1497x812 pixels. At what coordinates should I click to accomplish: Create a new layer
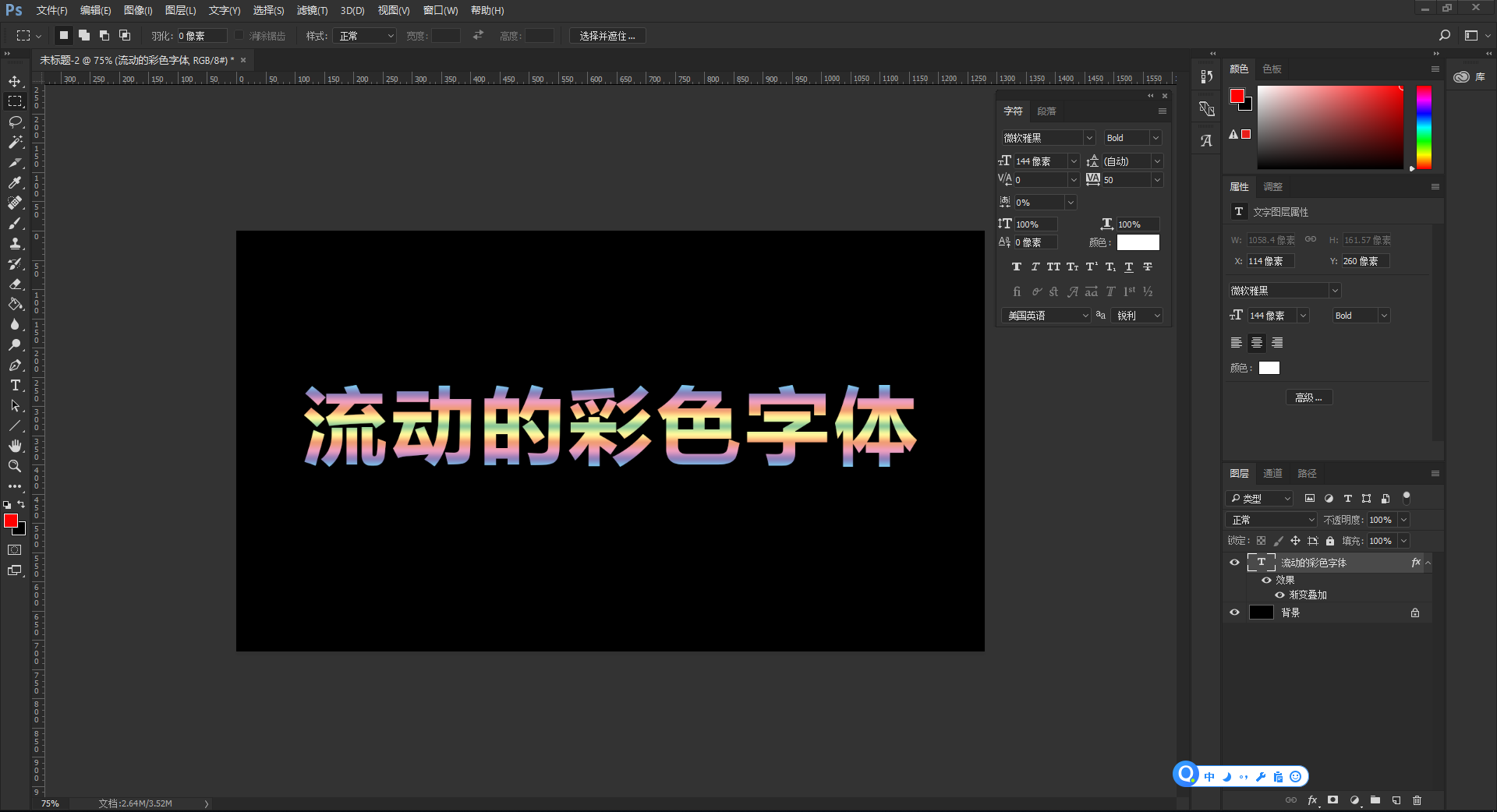pos(1396,800)
